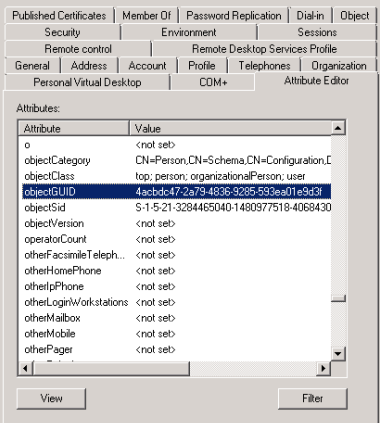Click the vertical scrollbar thumb
This screenshot has height=423, width=380.
tap(338, 298)
